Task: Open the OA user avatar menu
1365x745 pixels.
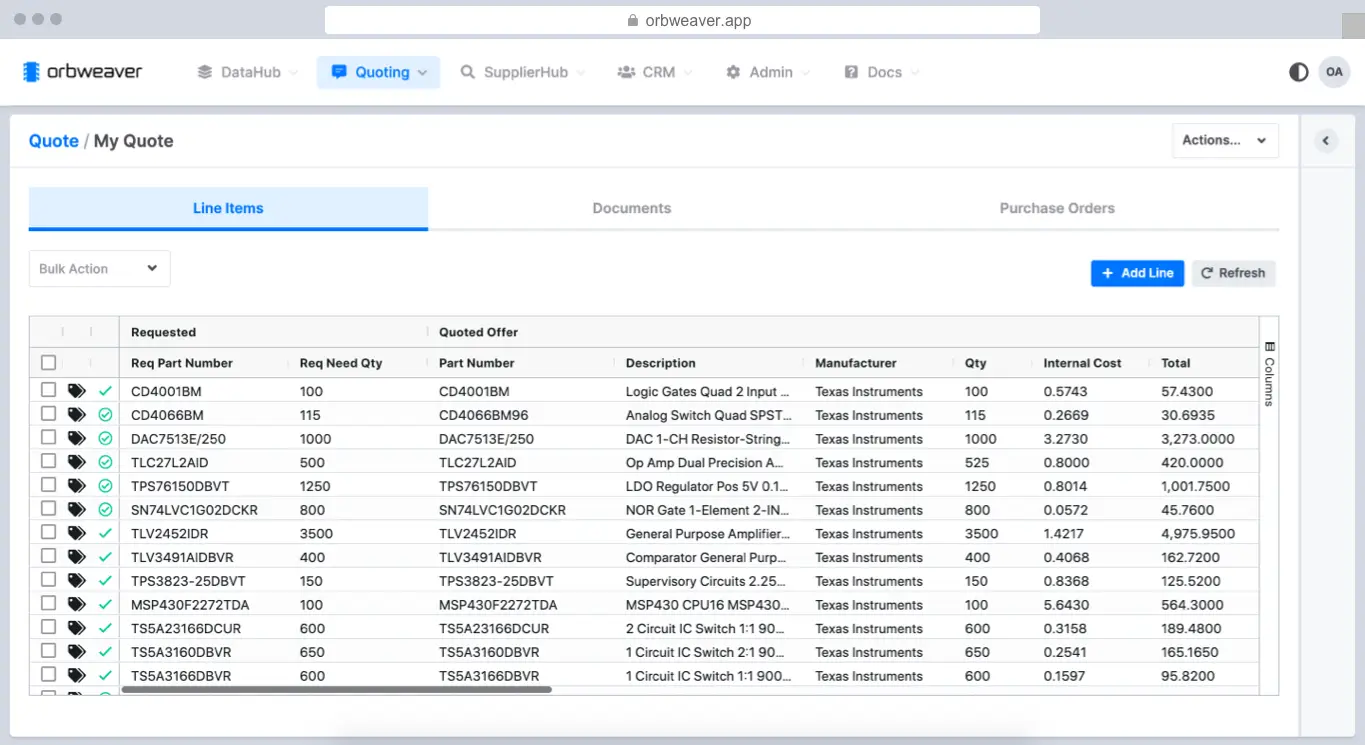Action: tap(1334, 72)
